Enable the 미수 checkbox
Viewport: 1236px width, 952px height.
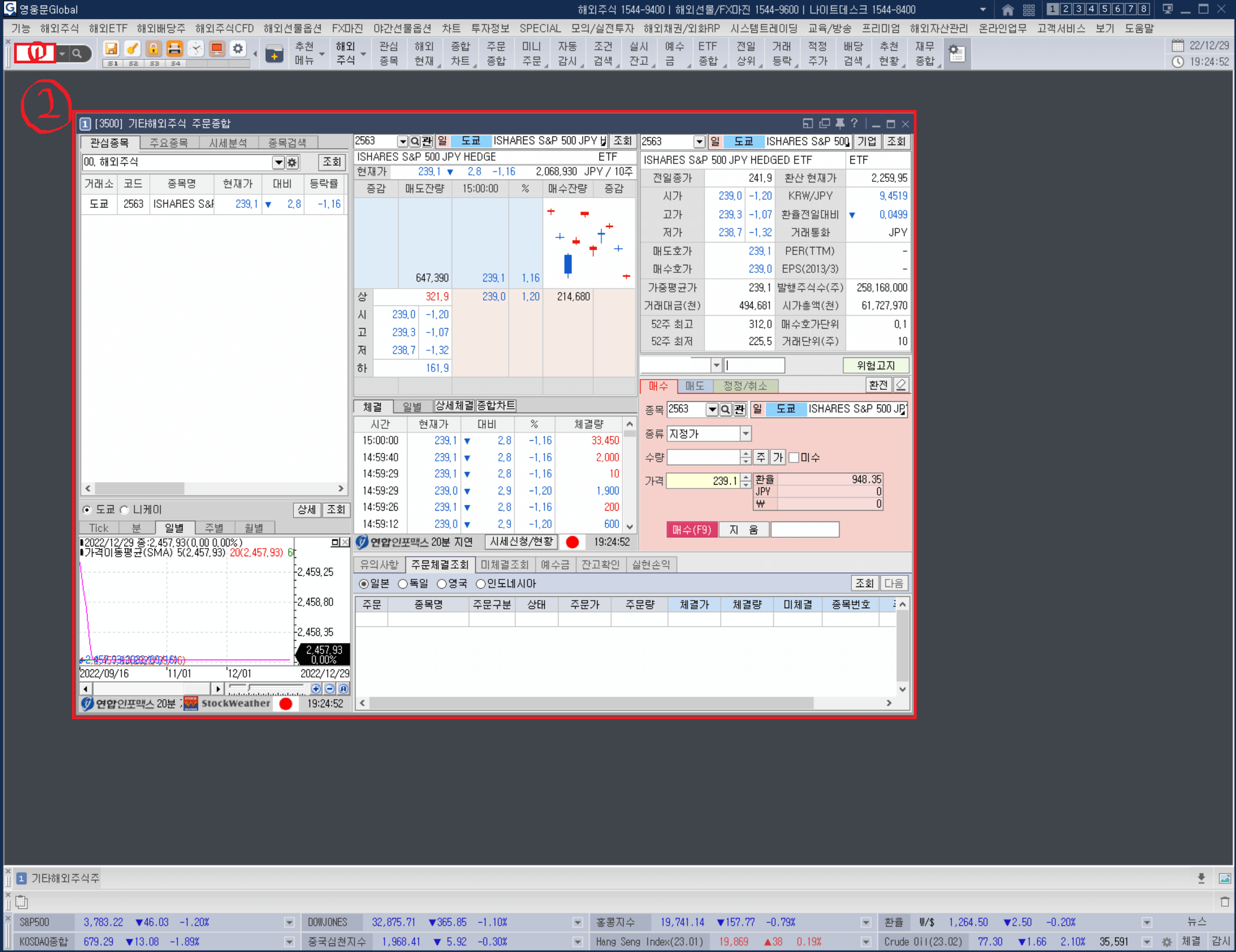click(x=794, y=458)
